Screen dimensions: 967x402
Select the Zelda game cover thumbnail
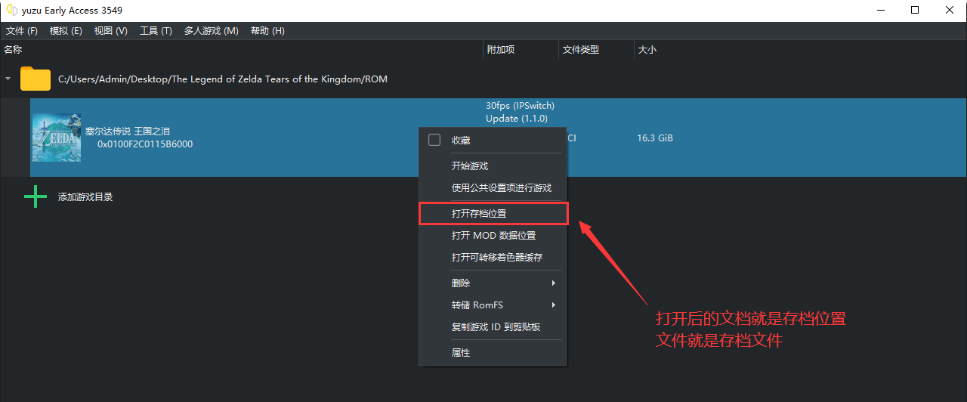pos(56,137)
